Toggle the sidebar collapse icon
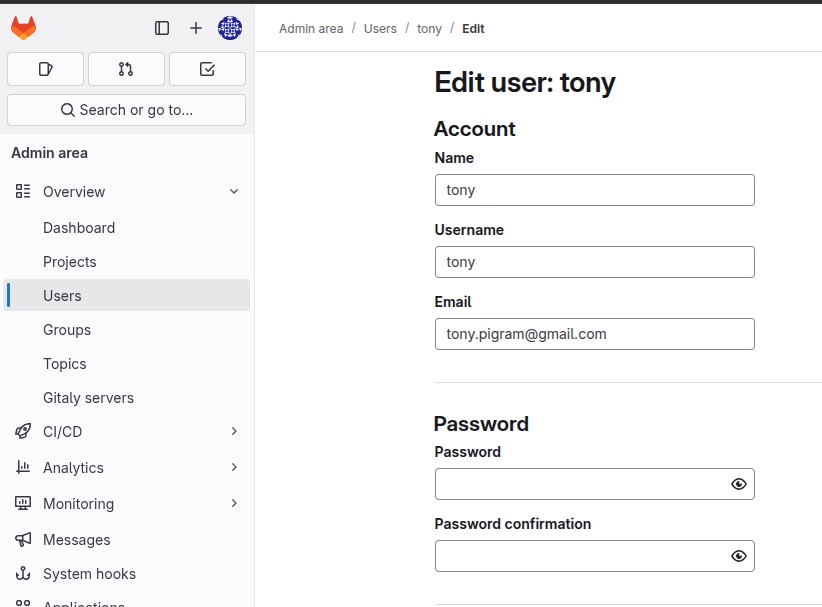Screen dimensions: 822x607 [x=162, y=28]
